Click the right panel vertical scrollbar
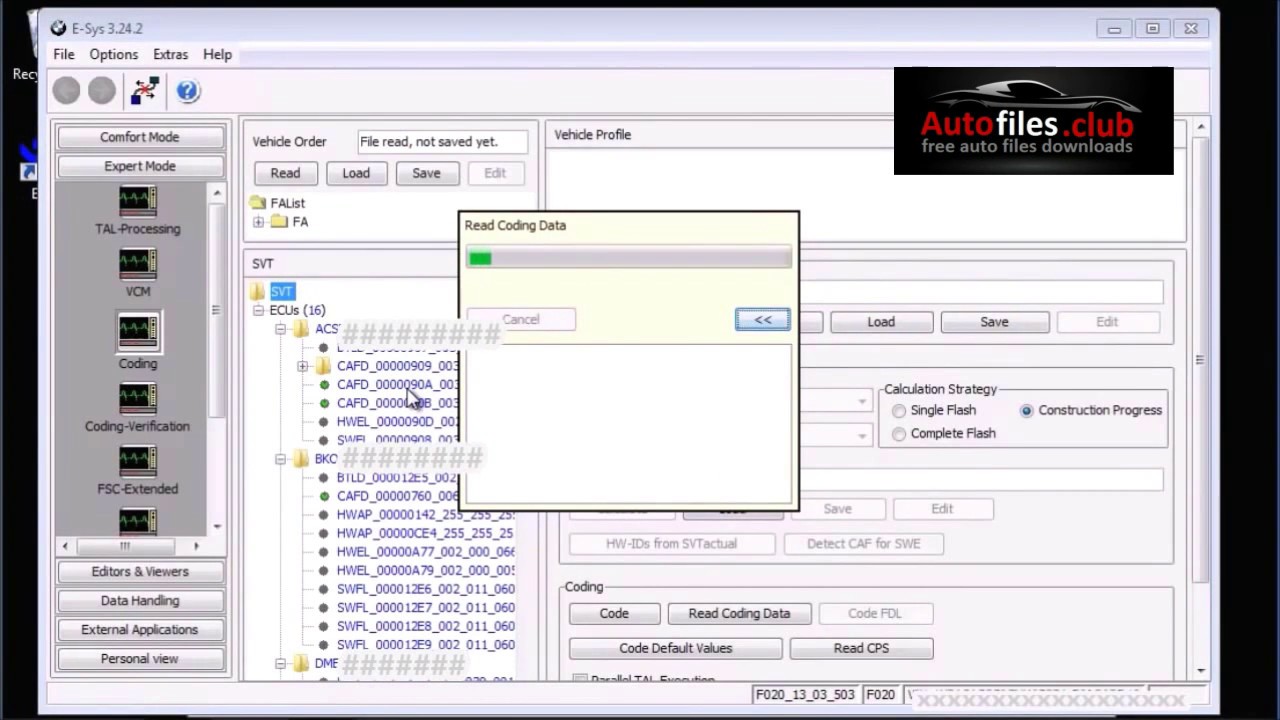 click(x=1200, y=398)
